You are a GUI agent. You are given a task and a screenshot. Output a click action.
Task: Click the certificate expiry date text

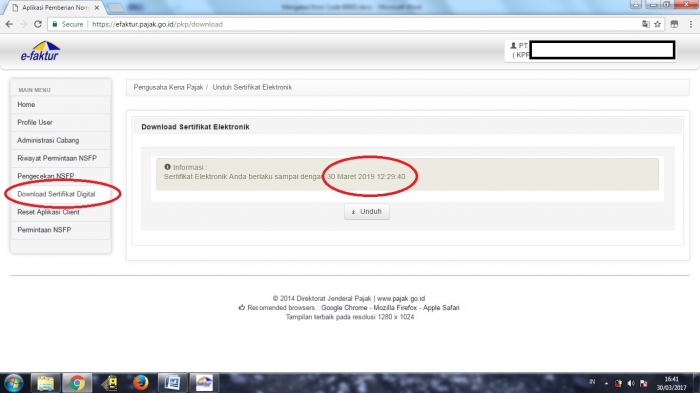(366, 176)
